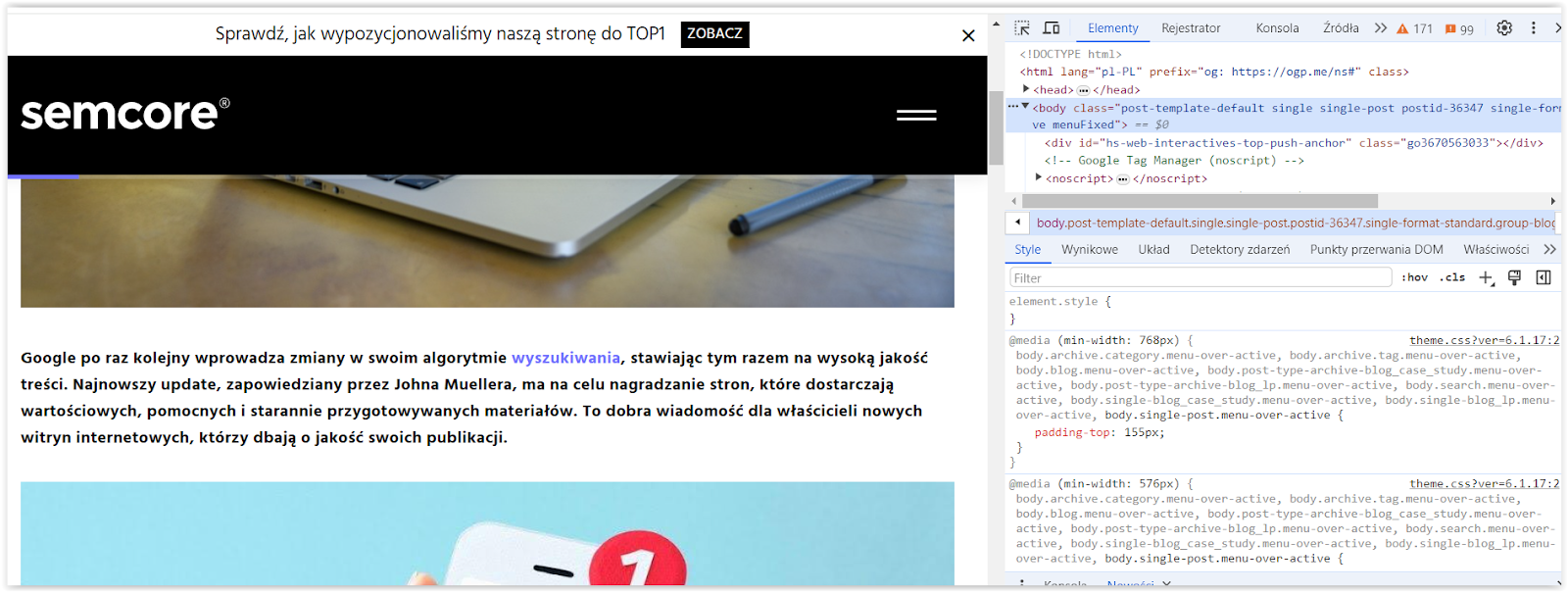This screenshot has width=1568, height=592.
Task: Expand the head element node
Action: coord(1026,89)
